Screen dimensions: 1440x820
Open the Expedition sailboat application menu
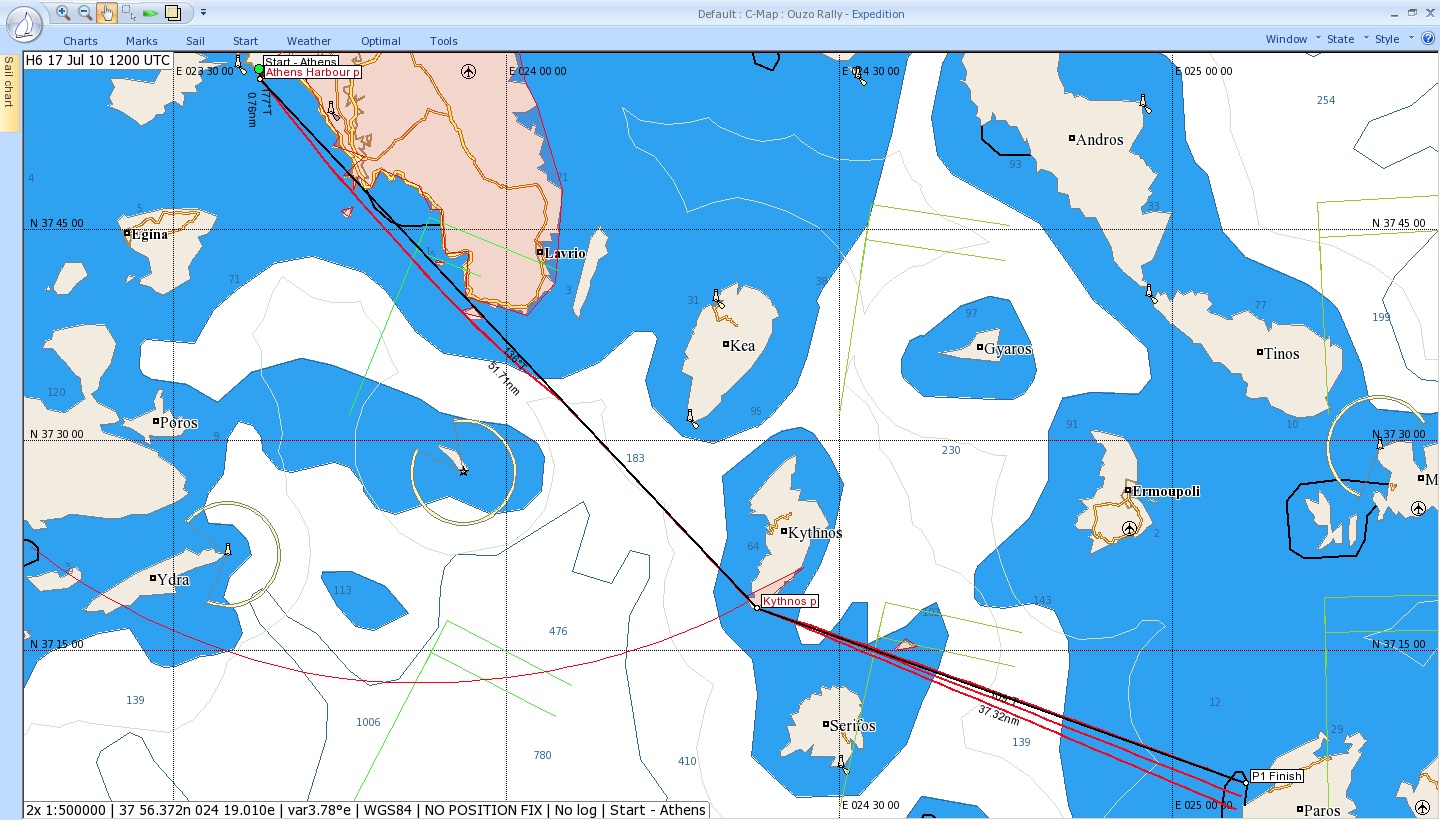(24, 23)
